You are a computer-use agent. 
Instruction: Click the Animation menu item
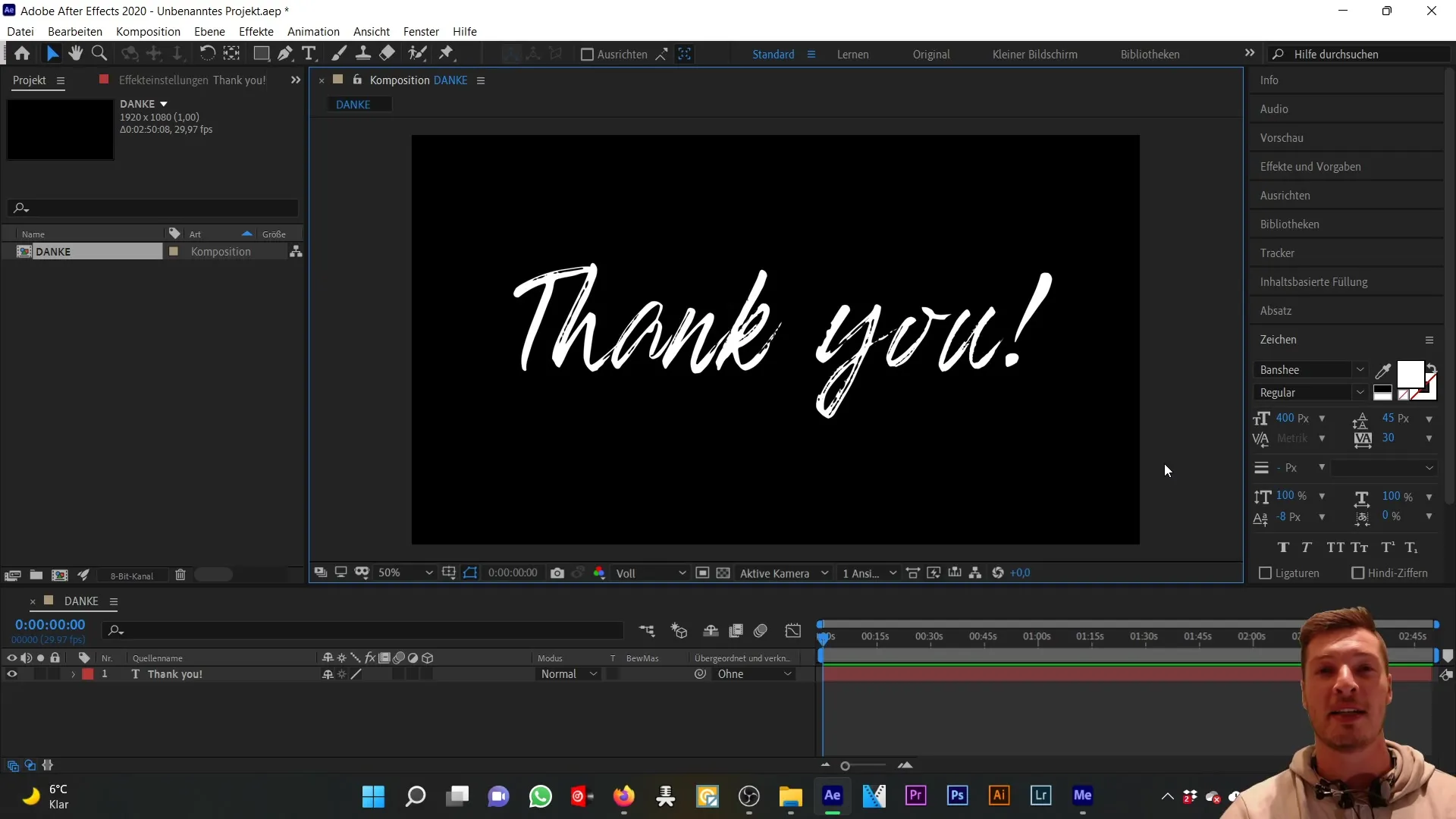pos(314,31)
